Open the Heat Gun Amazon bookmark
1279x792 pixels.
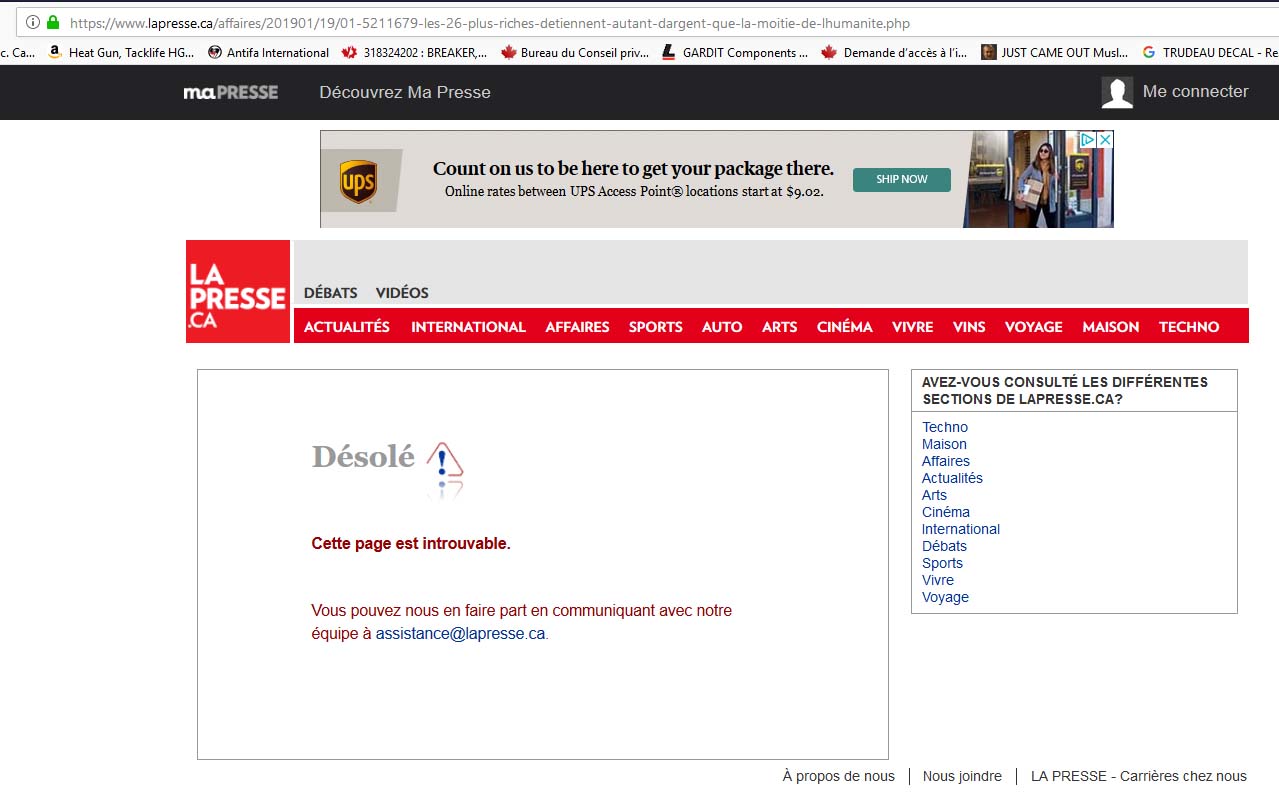(121, 53)
